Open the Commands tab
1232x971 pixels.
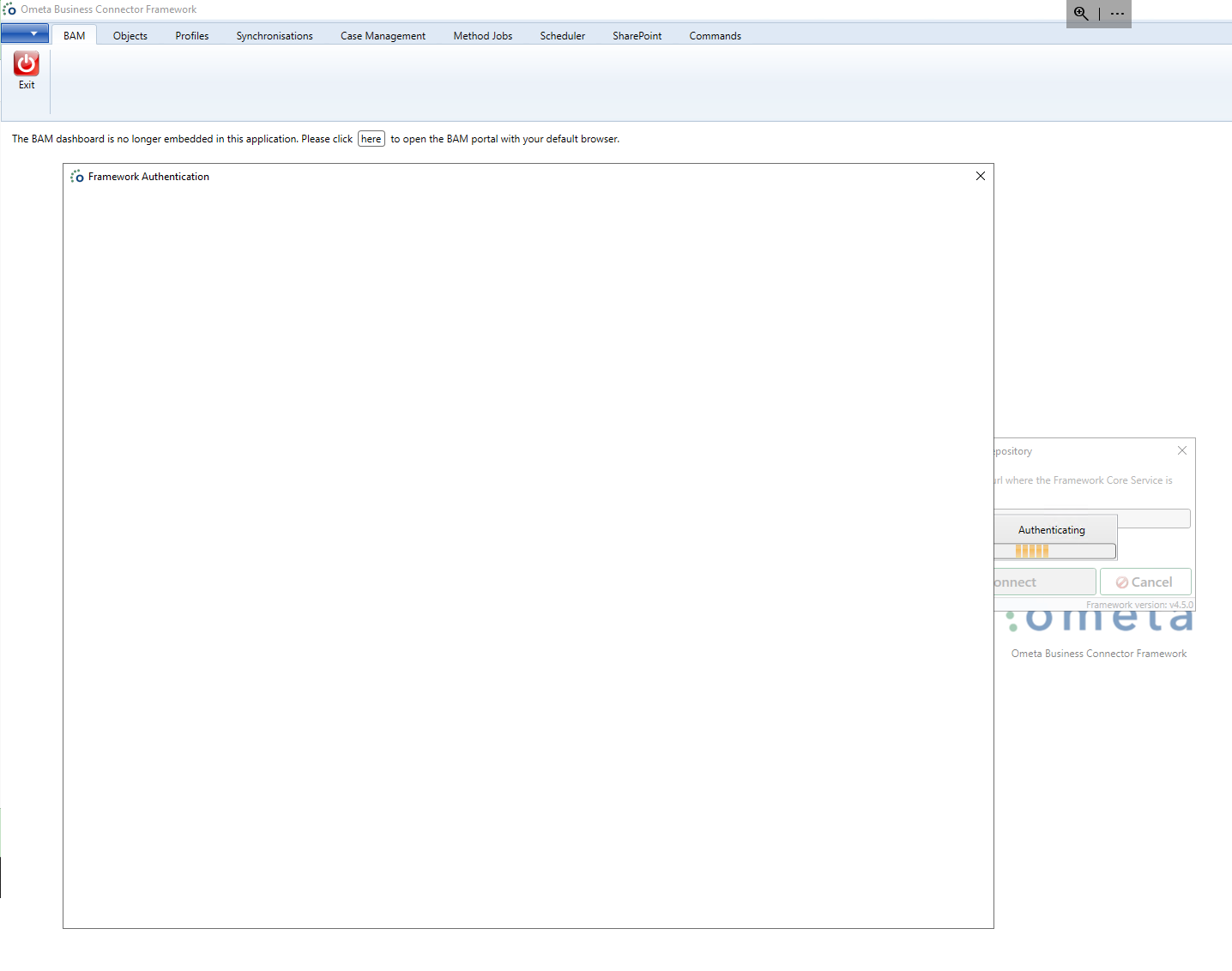(716, 35)
